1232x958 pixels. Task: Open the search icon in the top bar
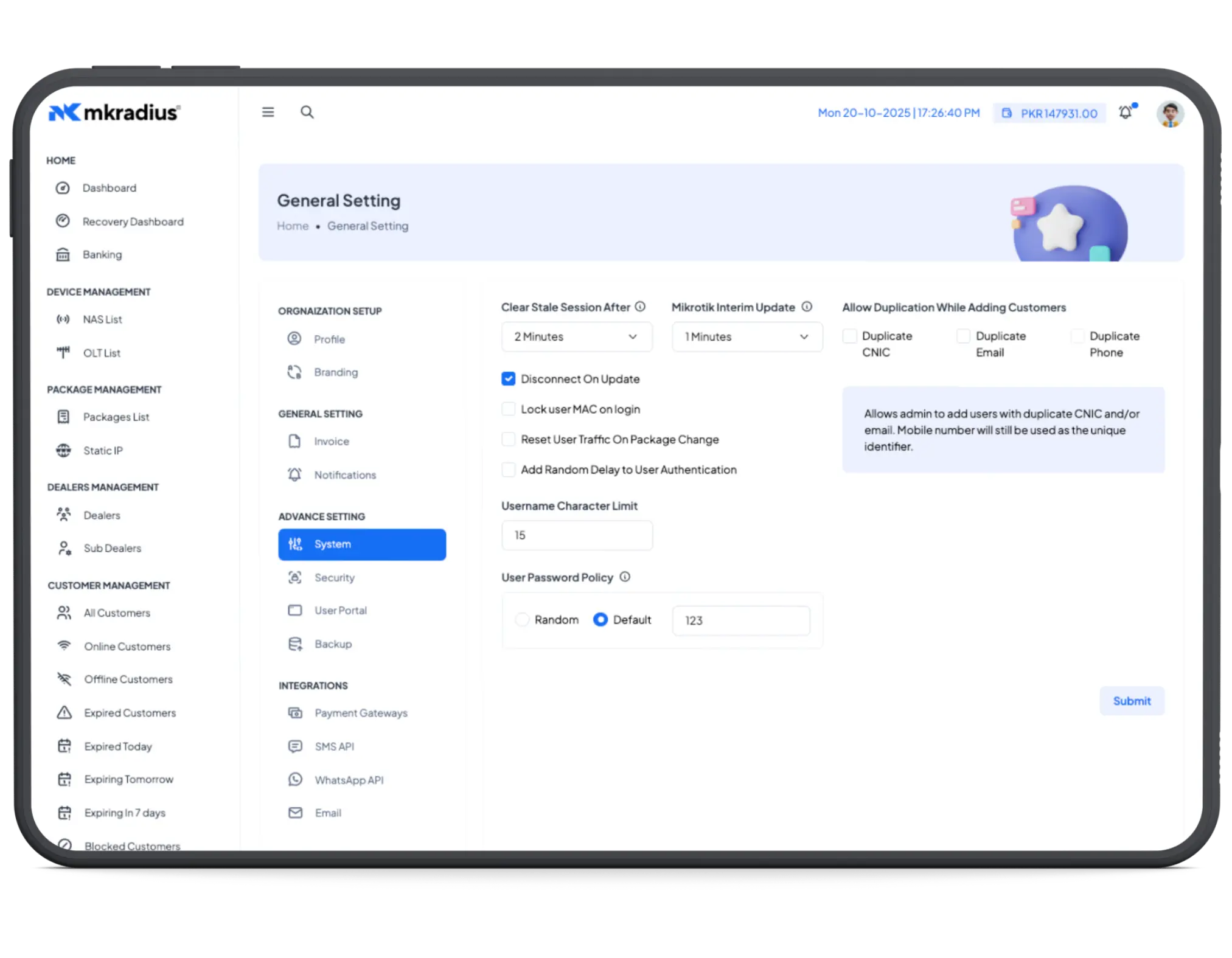(307, 112)
